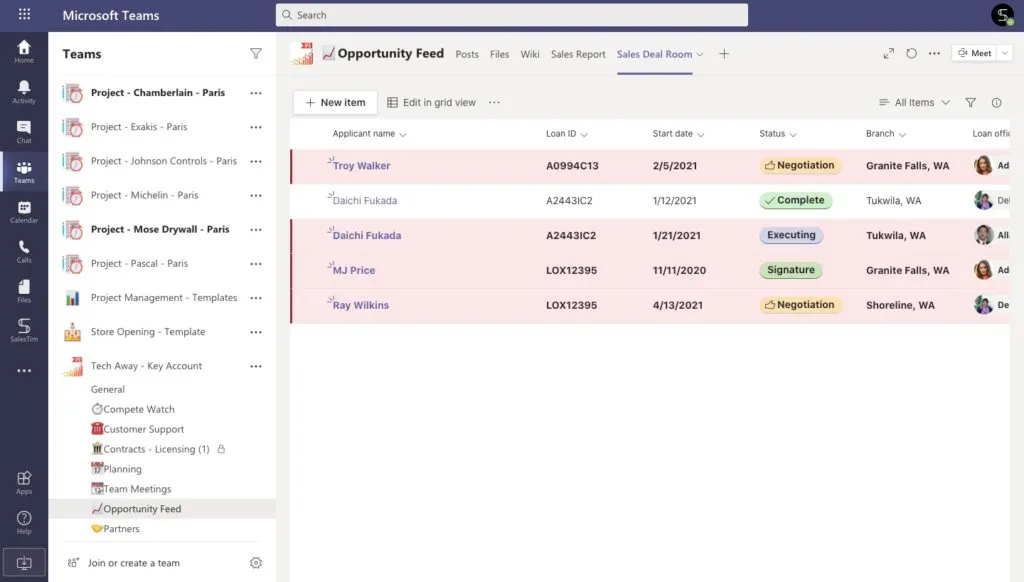Viewport: 1024px width, 582px height.
Task: Open the app launcher grid icon
Action: 24,14
